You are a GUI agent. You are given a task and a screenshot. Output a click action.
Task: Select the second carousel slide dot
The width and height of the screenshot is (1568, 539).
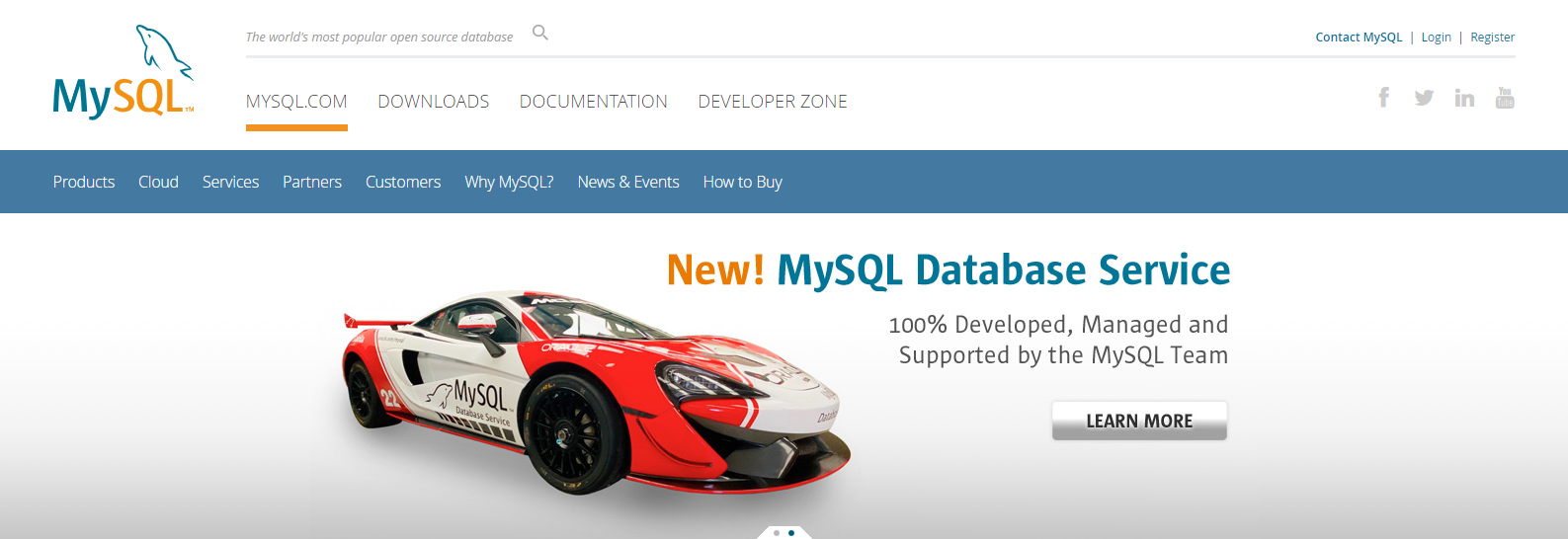791,533
